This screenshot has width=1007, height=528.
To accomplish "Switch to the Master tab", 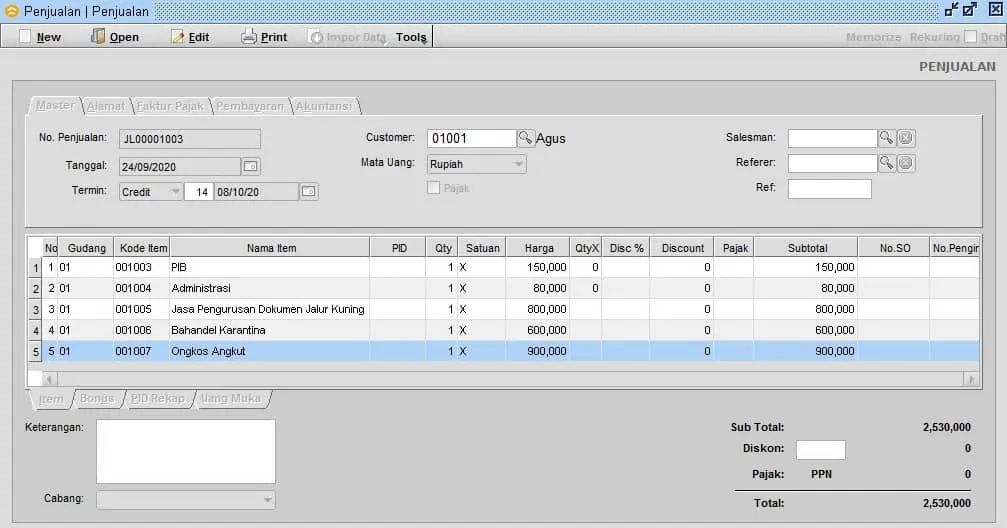I will point(55,105).
